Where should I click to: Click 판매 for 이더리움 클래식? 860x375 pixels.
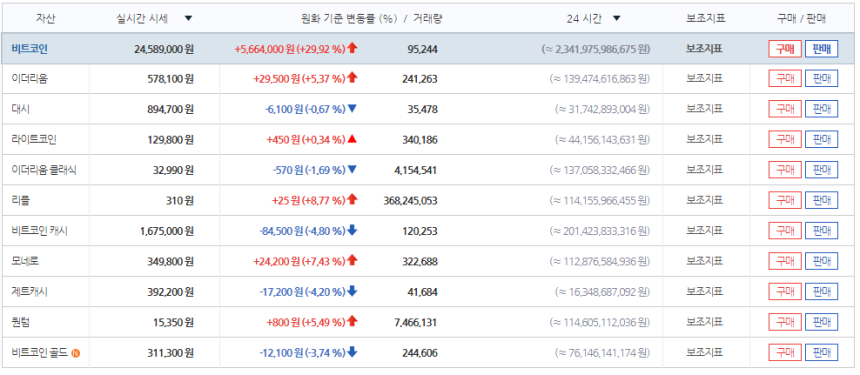pyautogui.click(x=822, y=170)
